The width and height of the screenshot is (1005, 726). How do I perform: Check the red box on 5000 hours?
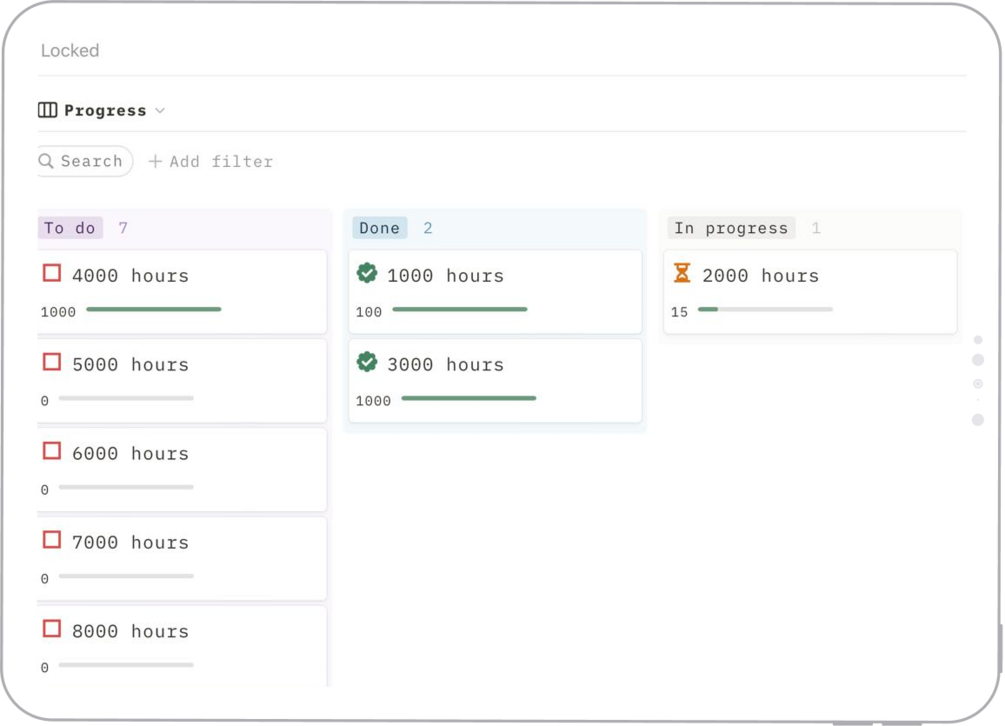pyautogui.click(x=52, y=362)
